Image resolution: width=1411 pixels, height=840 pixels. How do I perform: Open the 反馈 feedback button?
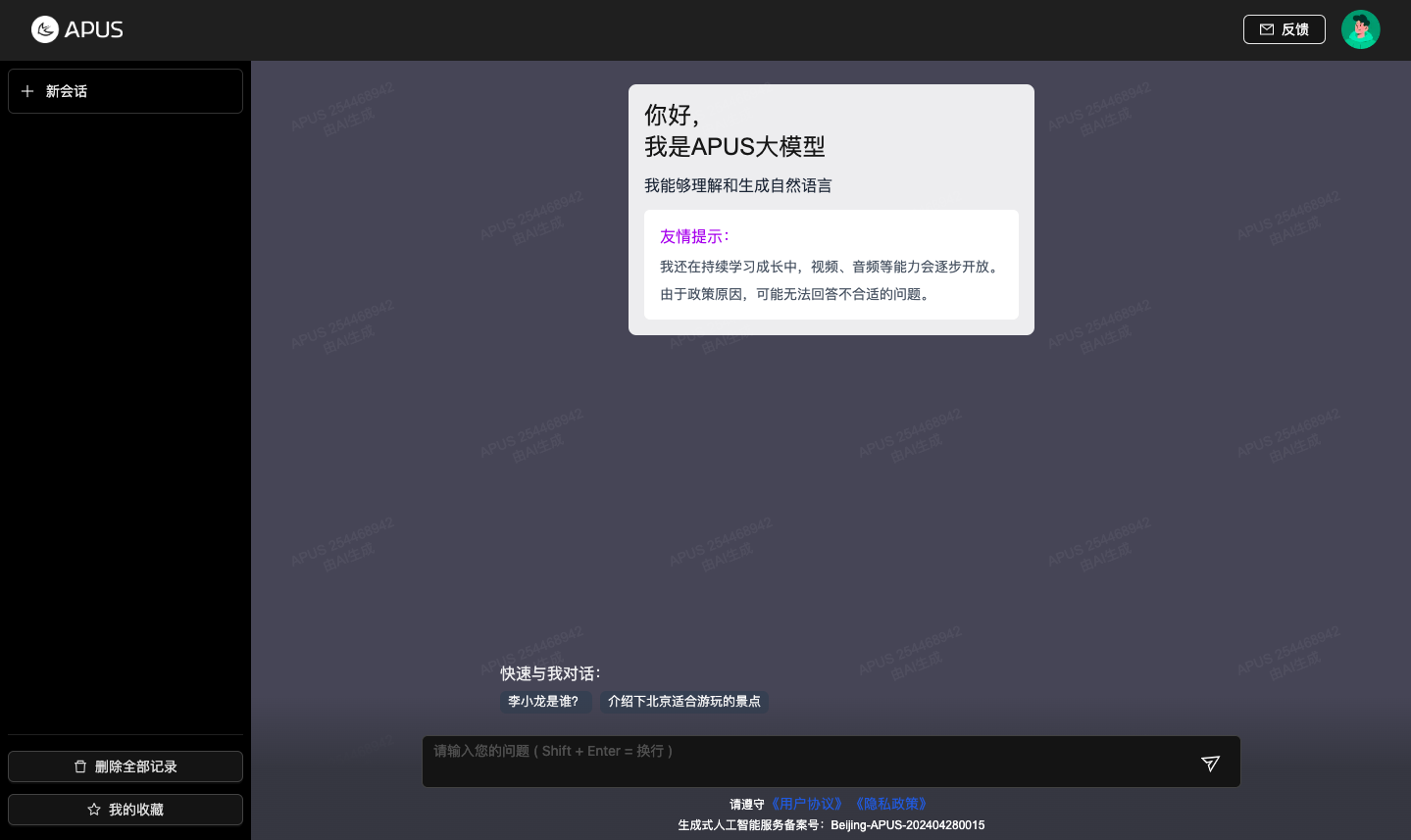[x=1284, y=29]
